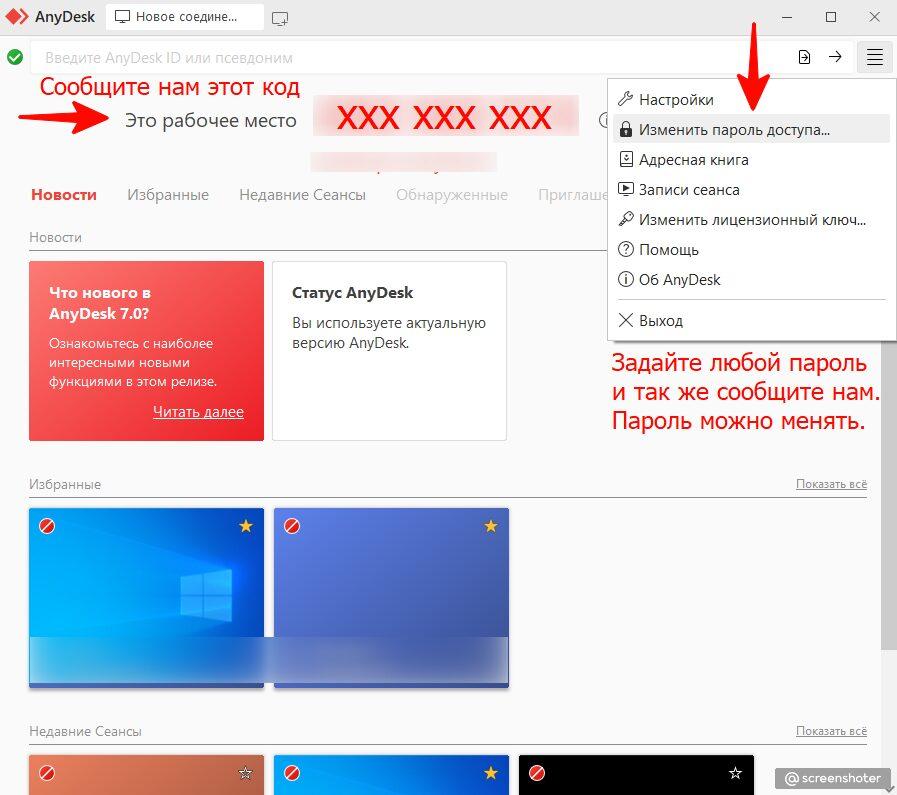897x795 pixels.
Task: Follow the Читать далее link
Action: tap(198, 412)
